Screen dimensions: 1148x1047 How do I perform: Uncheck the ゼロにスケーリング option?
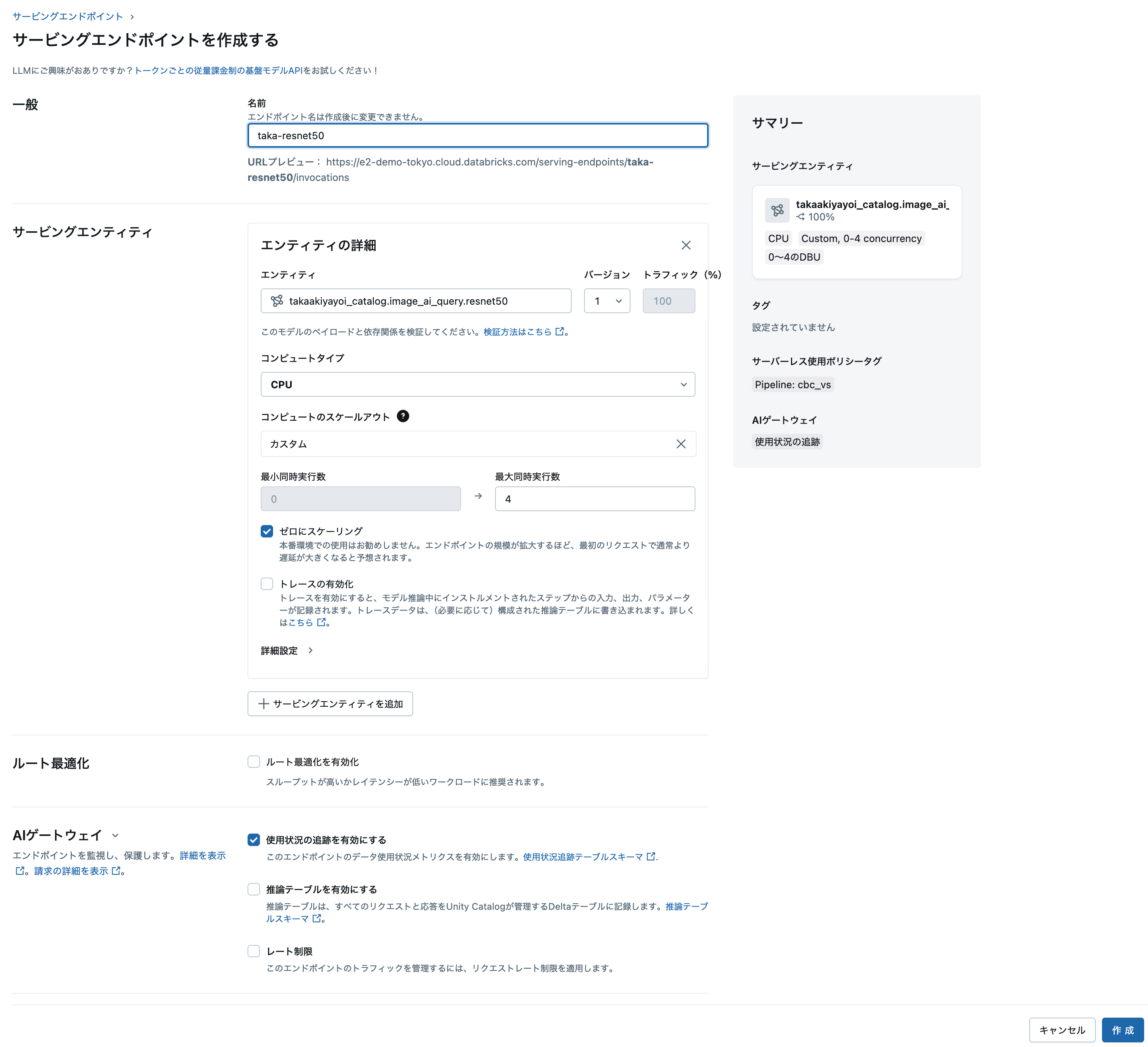coord(266,530)
